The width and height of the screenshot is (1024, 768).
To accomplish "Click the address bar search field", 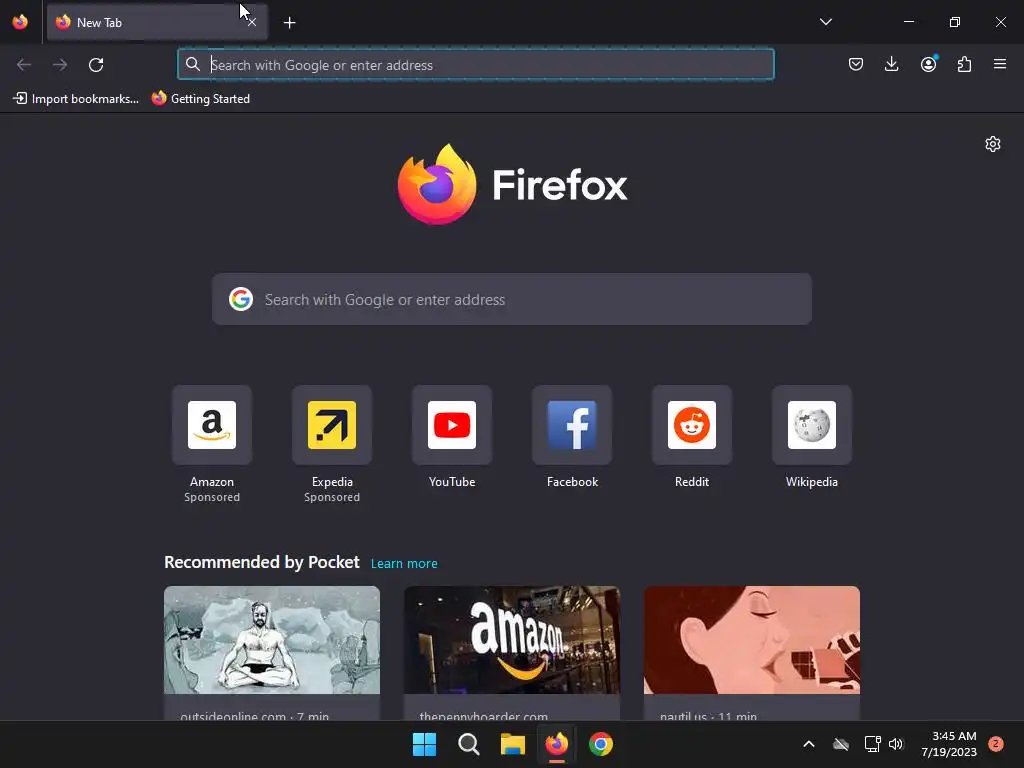I will [x=475, y=65].
